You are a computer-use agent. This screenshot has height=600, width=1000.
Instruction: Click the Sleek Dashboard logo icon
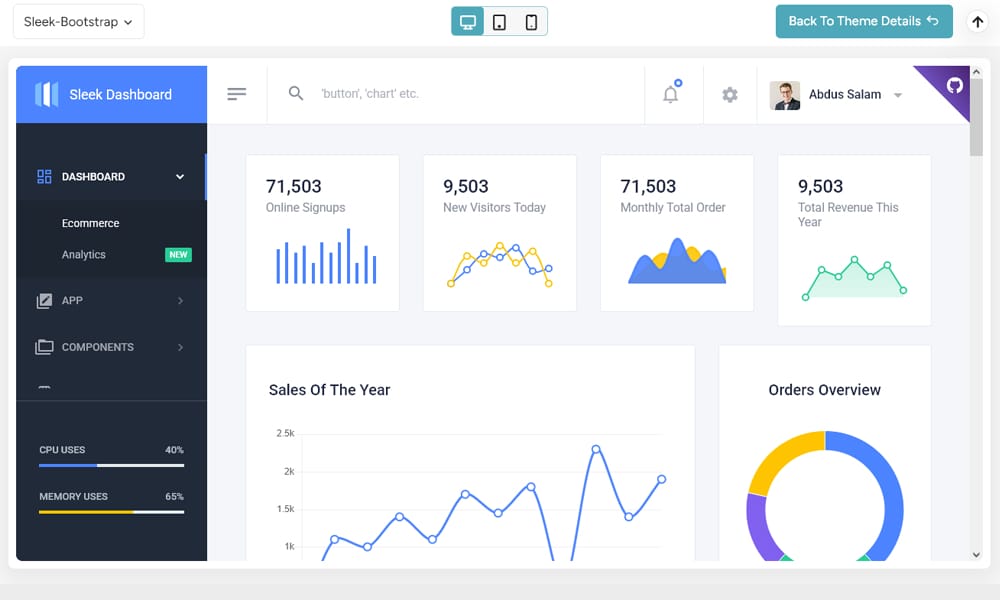[x=45, y=93]
